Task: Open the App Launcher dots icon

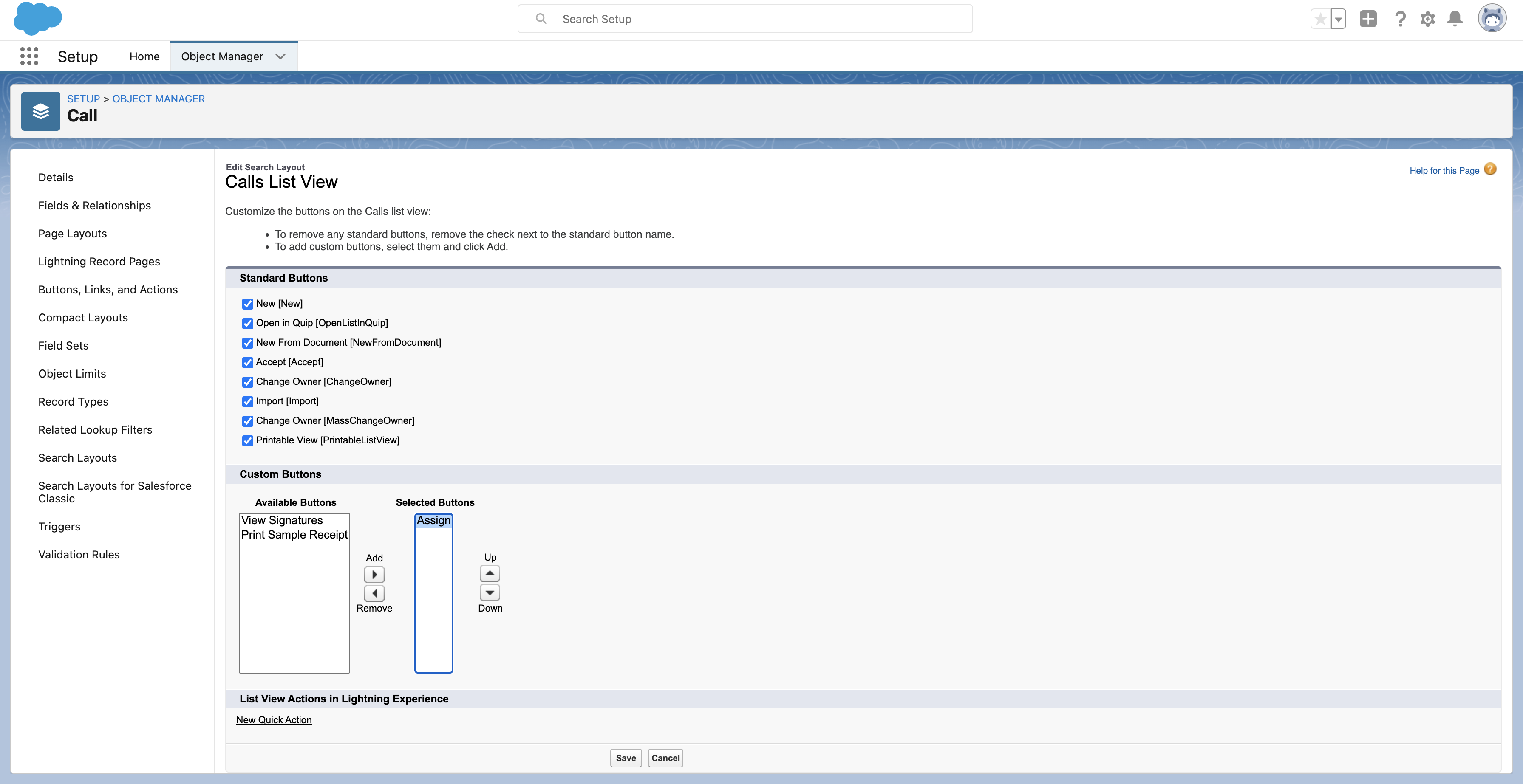Action: pos(29,56)
